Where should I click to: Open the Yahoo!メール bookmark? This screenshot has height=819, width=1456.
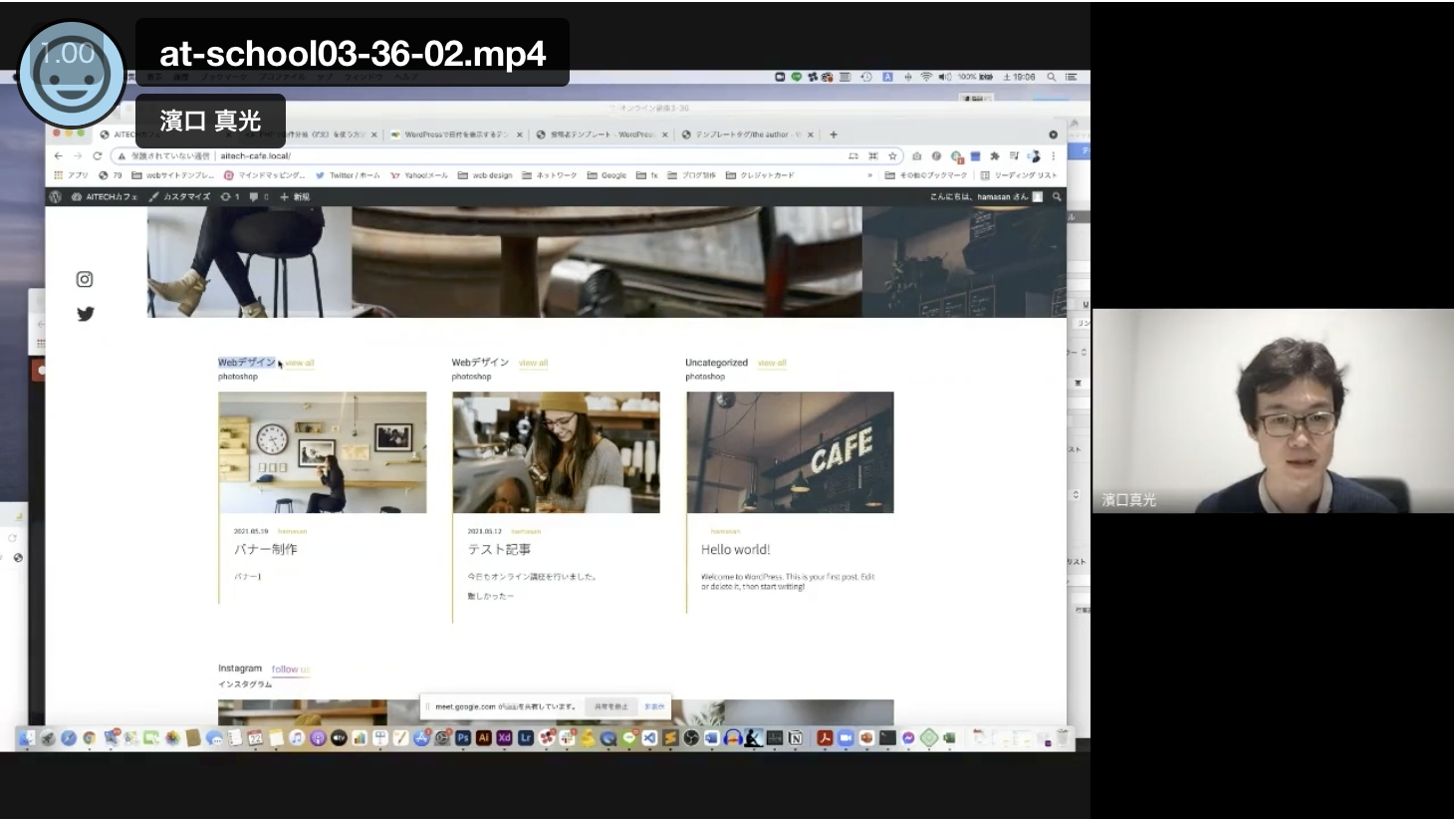coord(419,175)
